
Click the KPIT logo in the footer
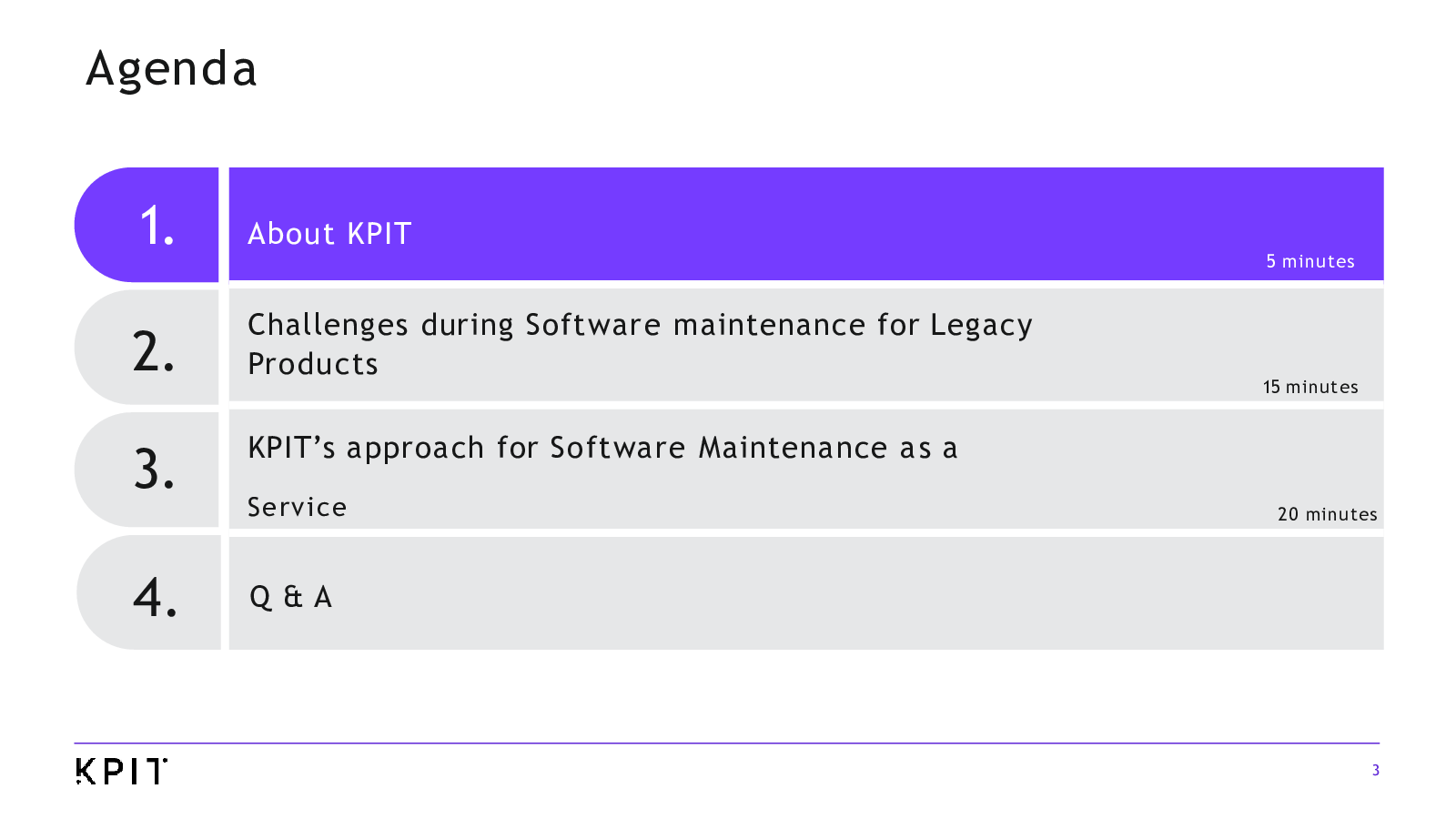121,771
